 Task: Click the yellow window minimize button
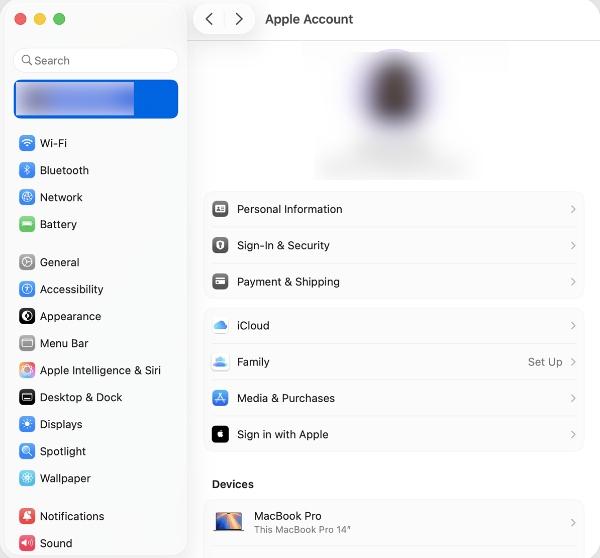[x=40, y=19]
